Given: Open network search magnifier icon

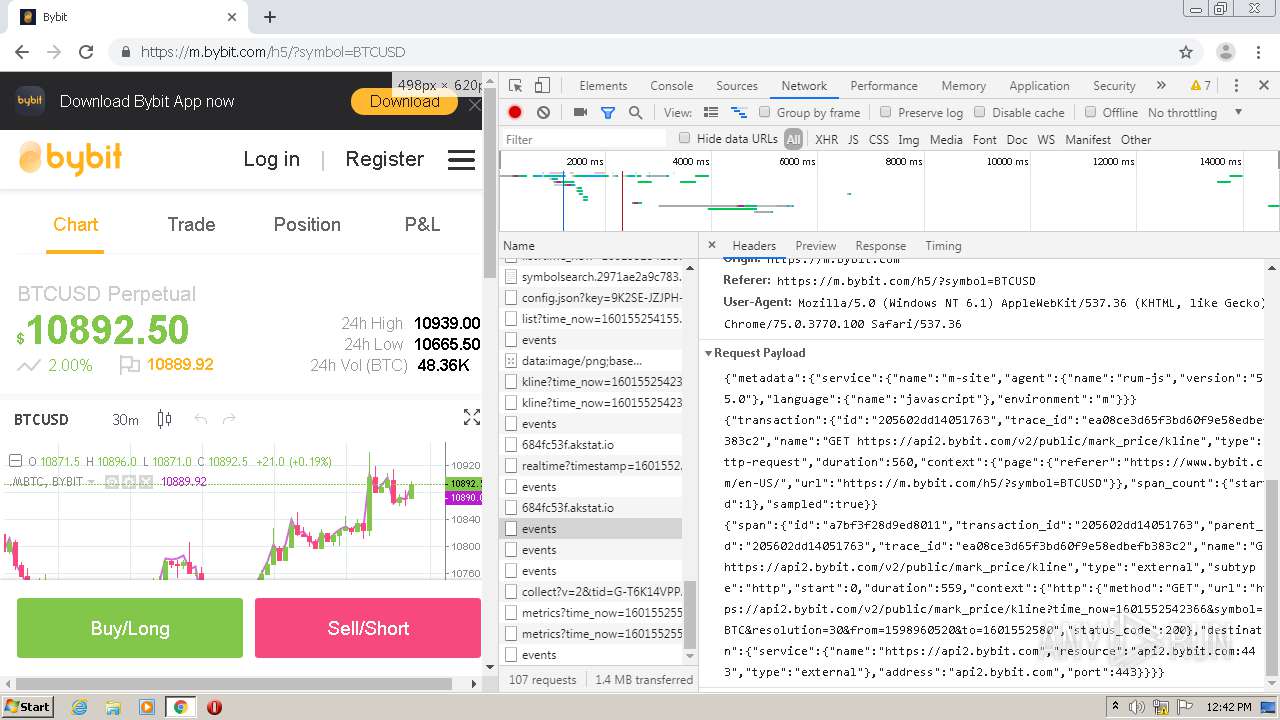Looking at the screenshot, I should click(x=635, y=113).
